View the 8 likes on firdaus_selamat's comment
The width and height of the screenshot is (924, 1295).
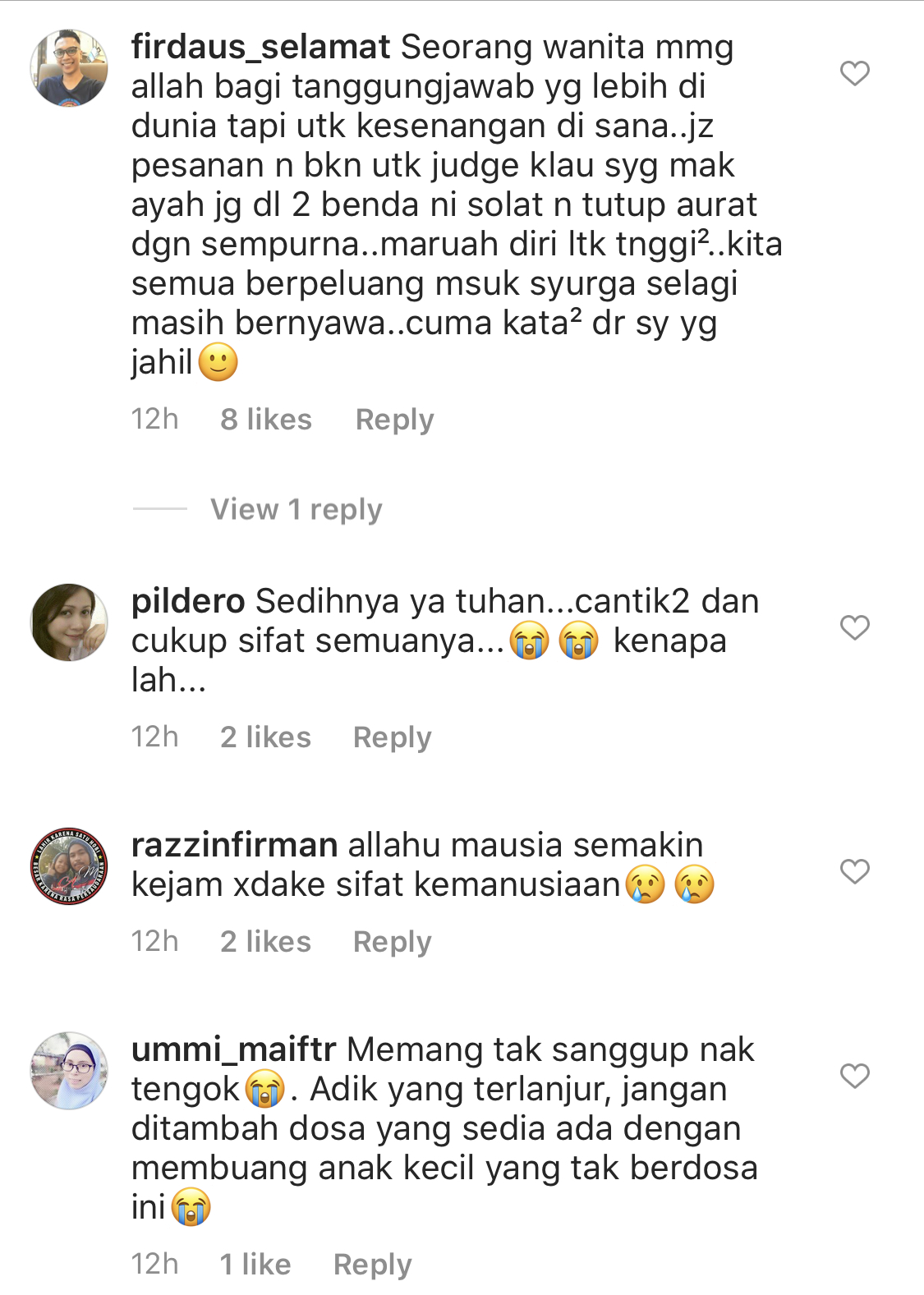(x=266, y=420)
